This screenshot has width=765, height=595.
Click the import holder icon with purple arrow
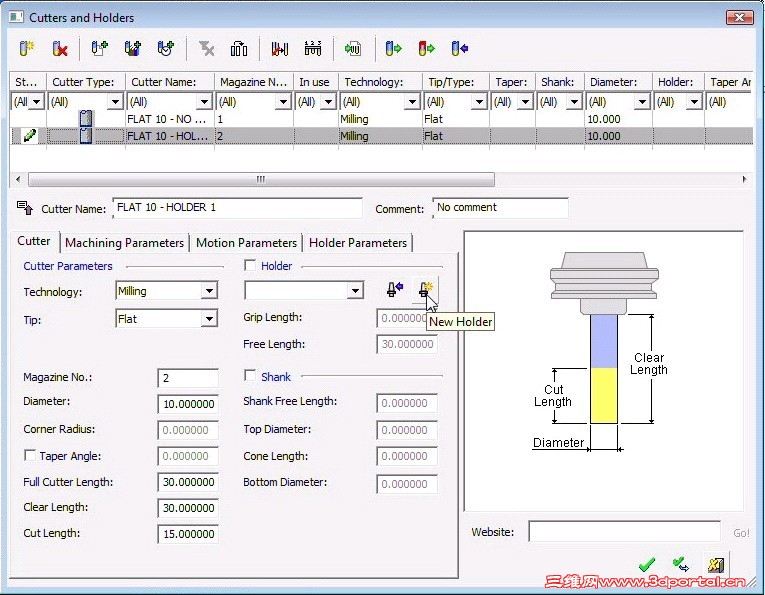(394, 289)
